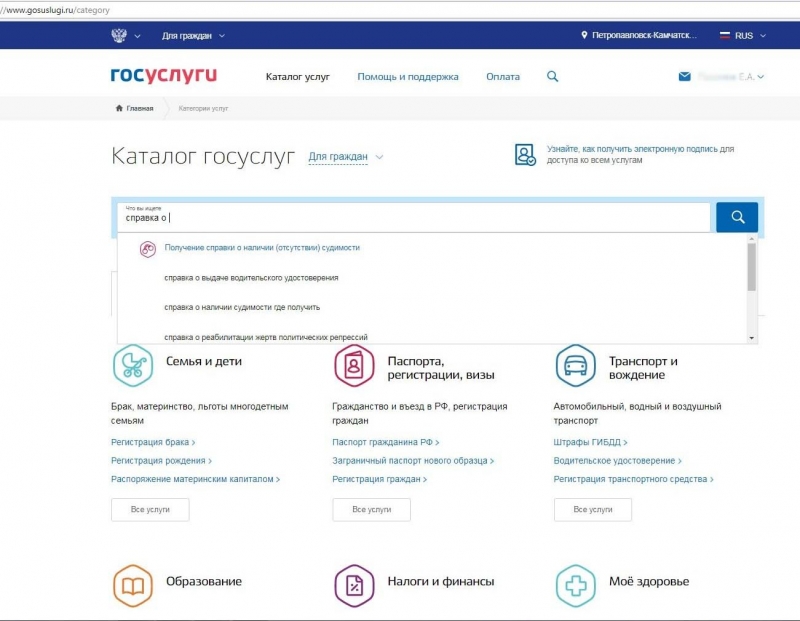Open Каталог услуг menu item
Screen dimensions: 800x621
297,77
